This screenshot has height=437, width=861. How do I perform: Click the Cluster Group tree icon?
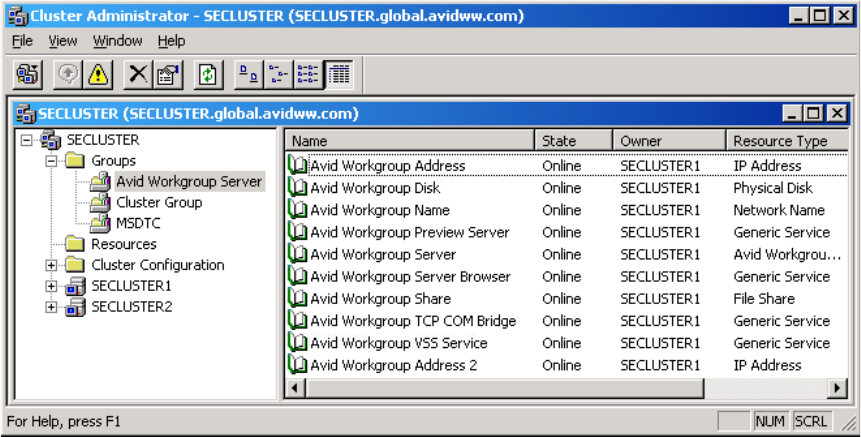click(x=100, y=203)
